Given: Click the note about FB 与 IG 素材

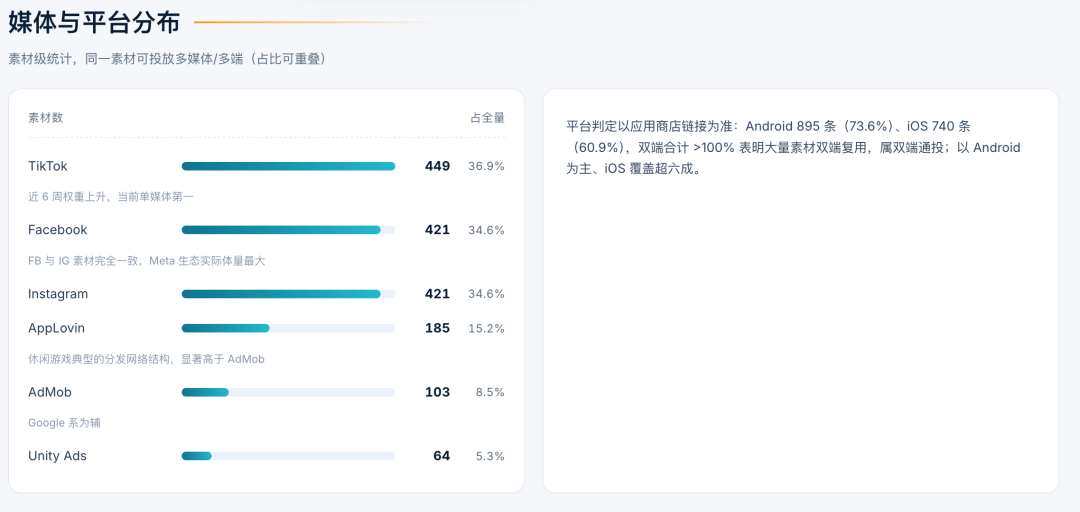Looking at the screenshot, I should point(147,261).
